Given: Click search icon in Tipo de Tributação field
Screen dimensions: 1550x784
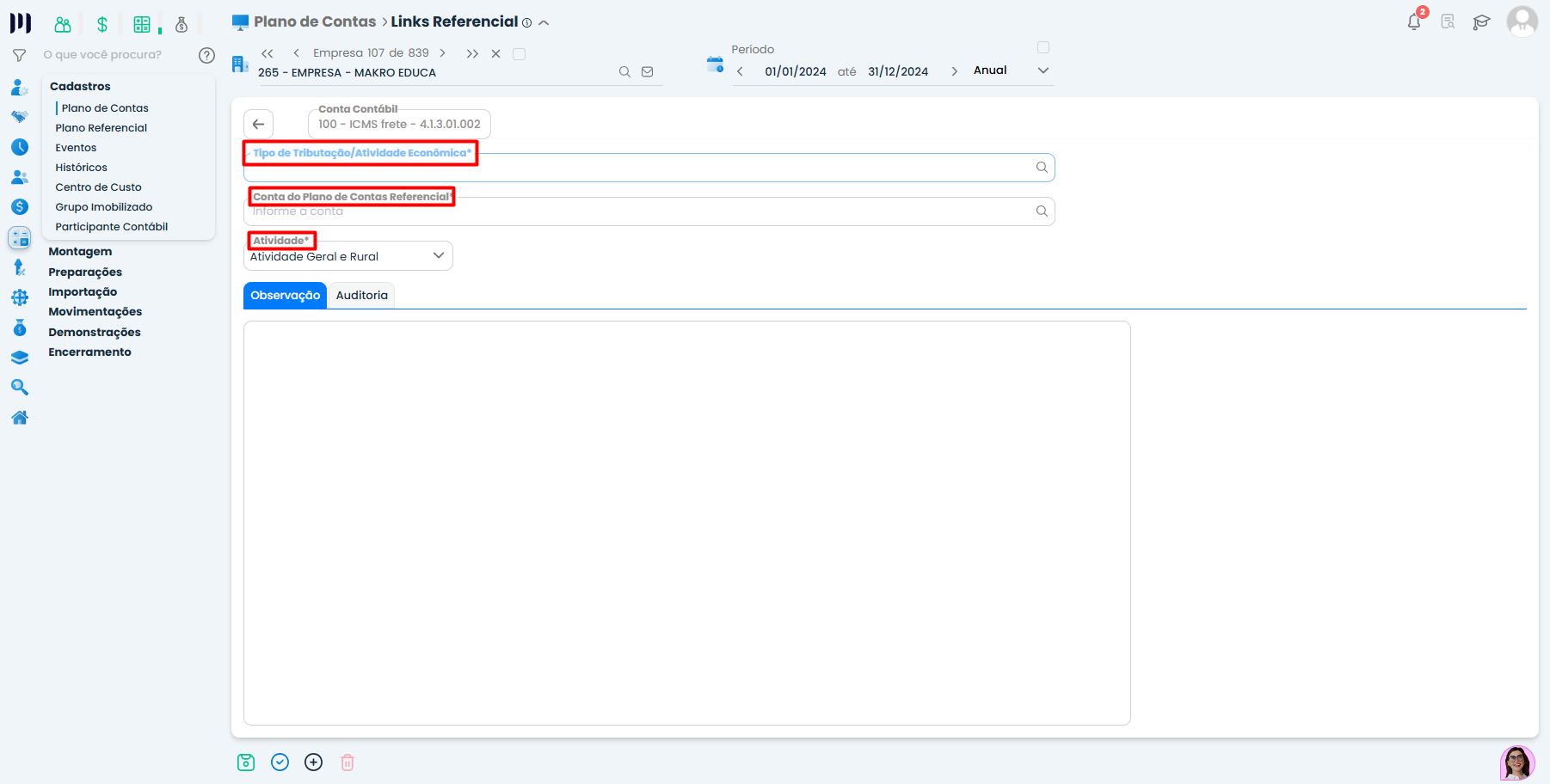Looking at the screenshot, I should pyautogui.click(x=1042, y=168).
